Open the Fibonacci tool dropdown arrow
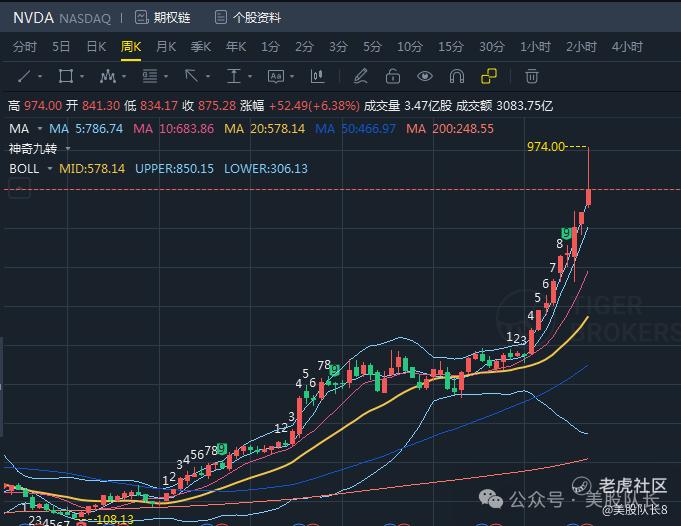Viewport: 681px width, 526px height. coord(166,76)
